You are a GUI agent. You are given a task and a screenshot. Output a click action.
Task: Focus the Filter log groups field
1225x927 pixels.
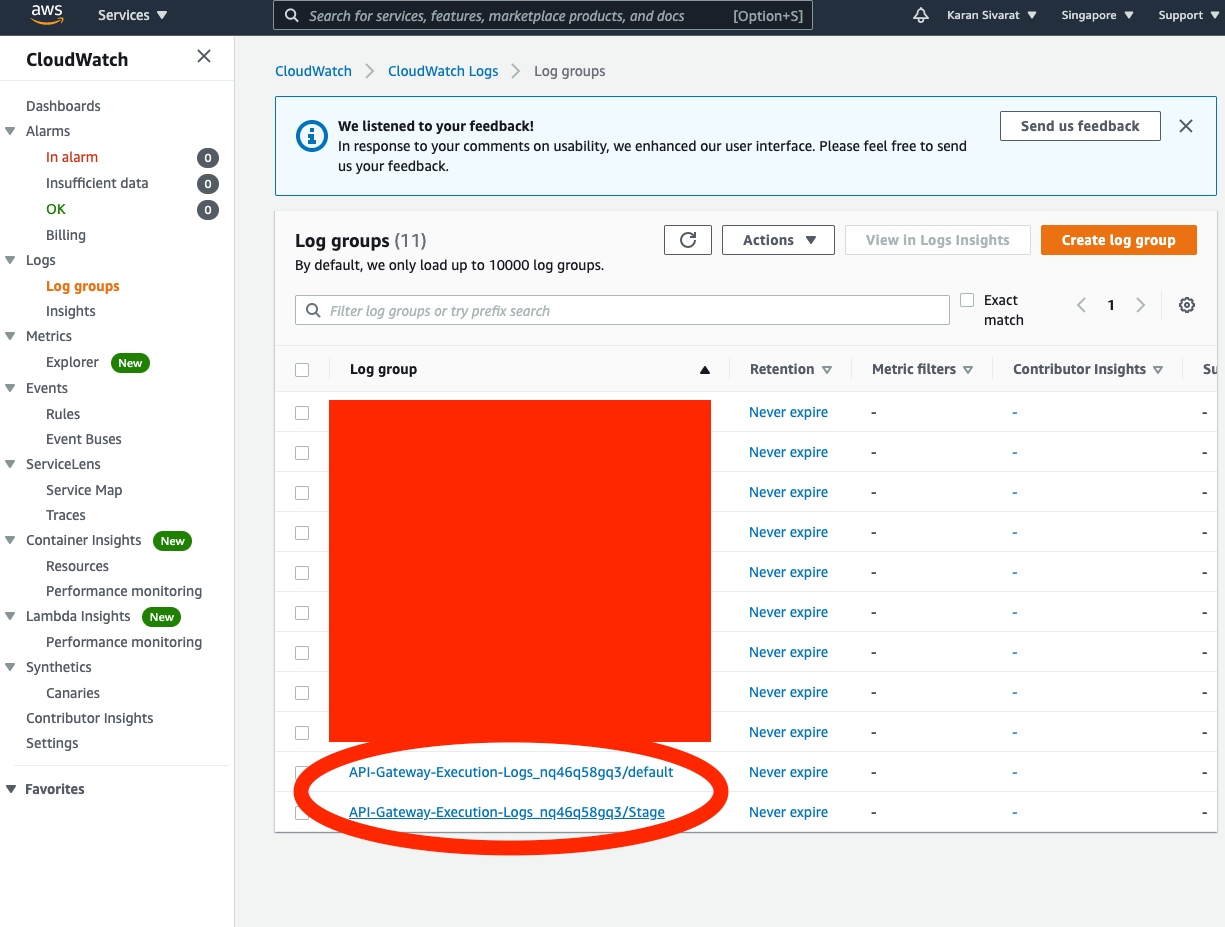click(x=622, y=310)
